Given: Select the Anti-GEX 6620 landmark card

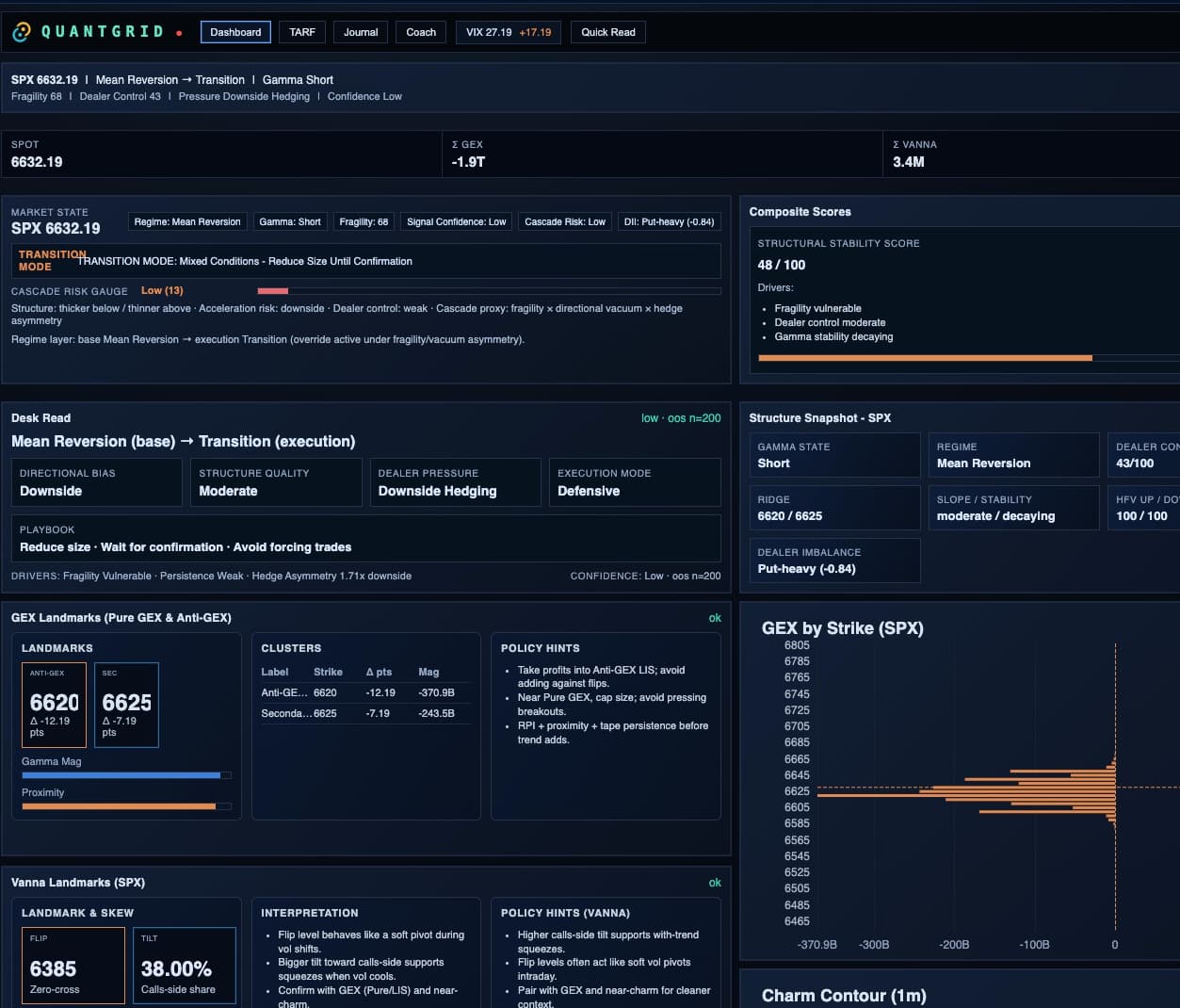Looking at the screenshot, I should pyautogui.click(x=54, y=704).
